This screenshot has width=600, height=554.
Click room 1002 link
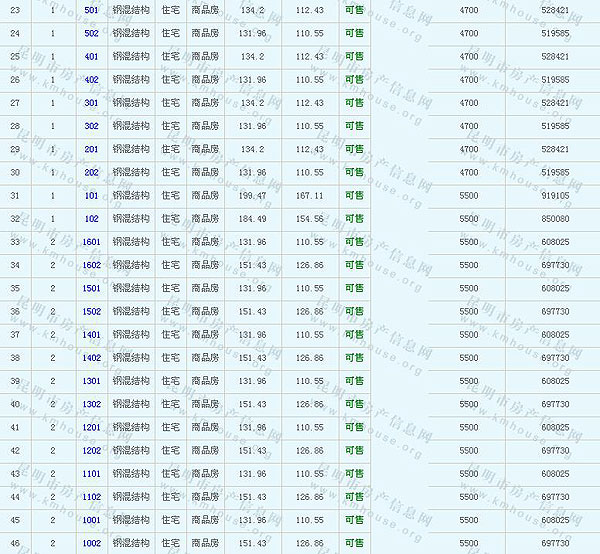pyautogui.click(x=91, y=543)
